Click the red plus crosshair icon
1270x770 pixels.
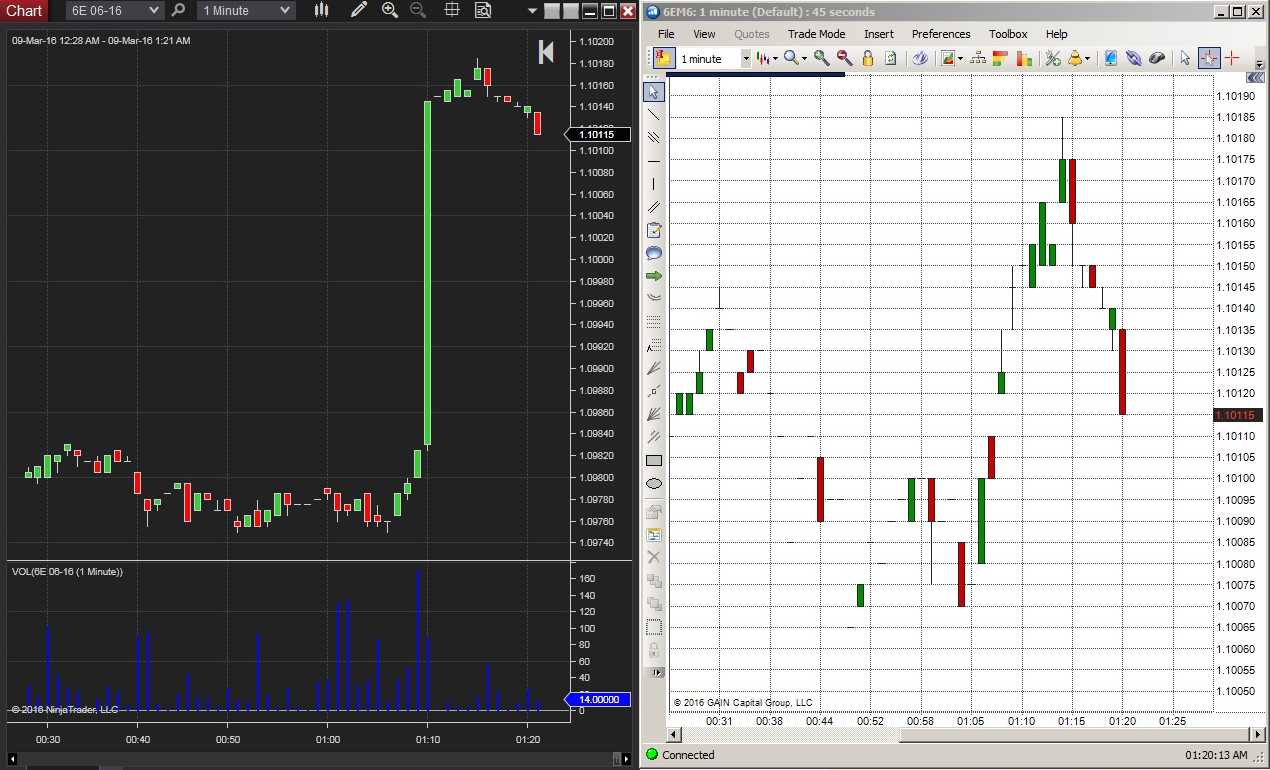coord(1232,59)
